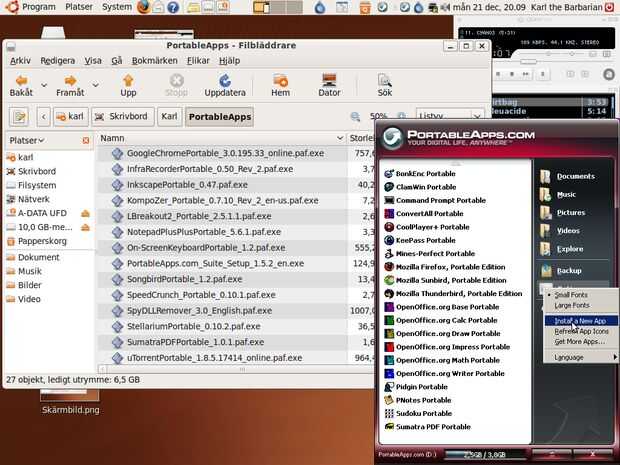
Task: Click the Skrivbord path button
Action: [123, 117]
